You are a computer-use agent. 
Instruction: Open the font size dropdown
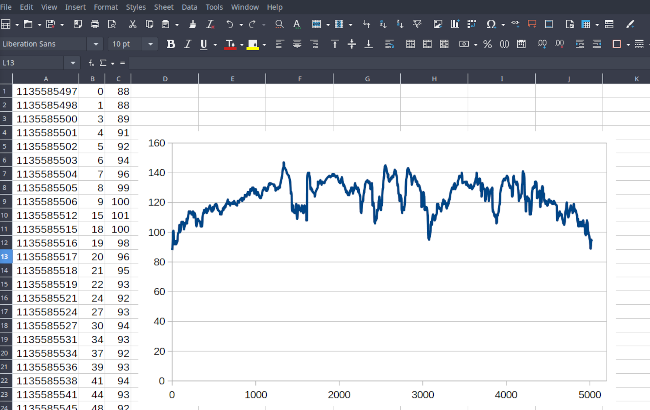(x=151, y=44)
